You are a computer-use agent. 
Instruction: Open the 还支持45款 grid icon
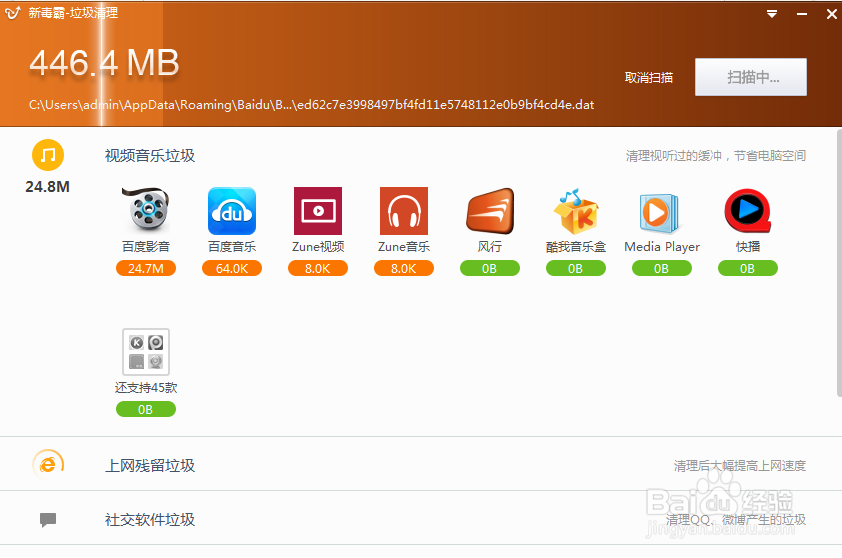click(146, 352)
